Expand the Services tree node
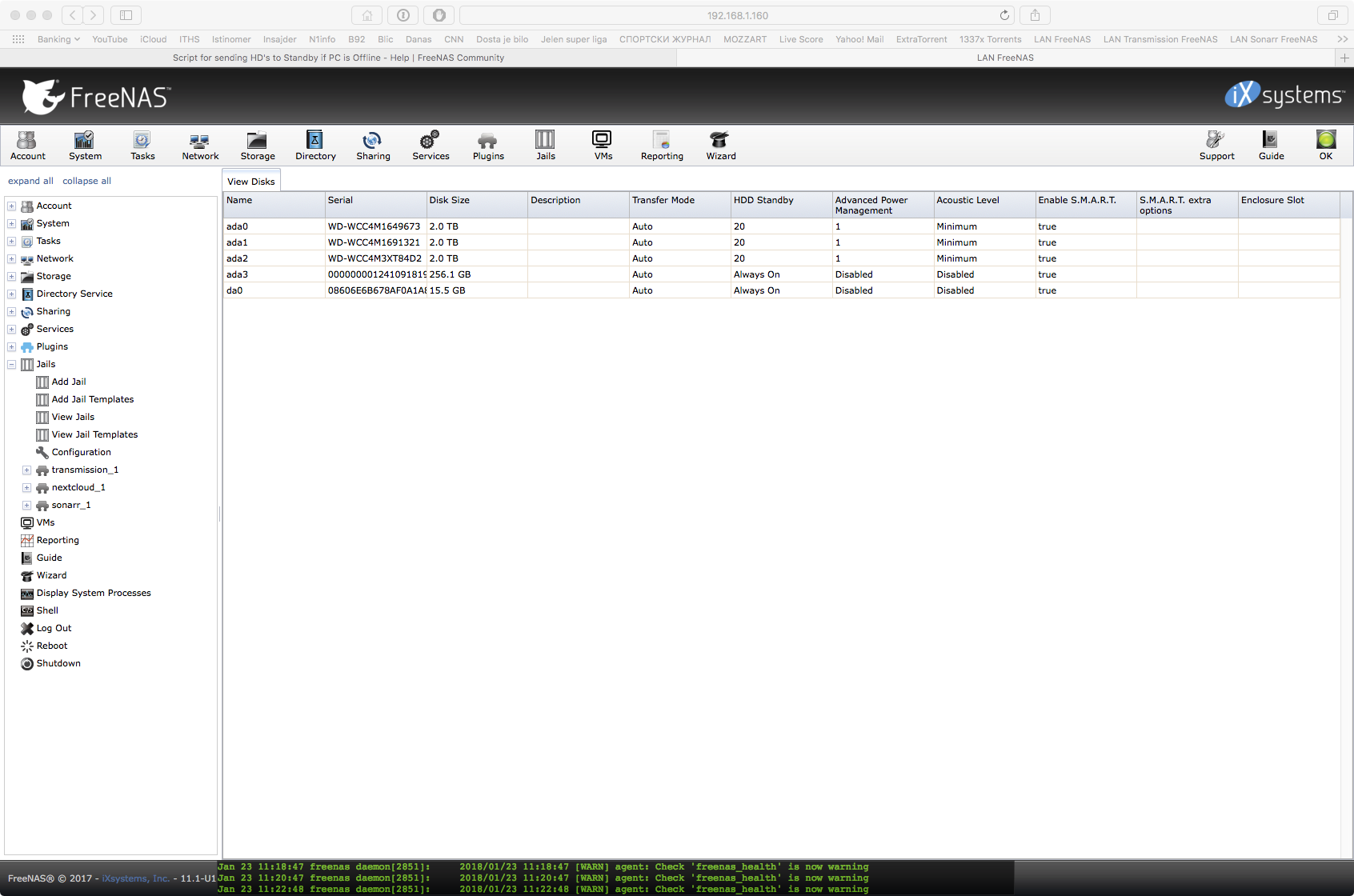The height and width of the screenshot is (896, 1354). [x=12, y=329]
